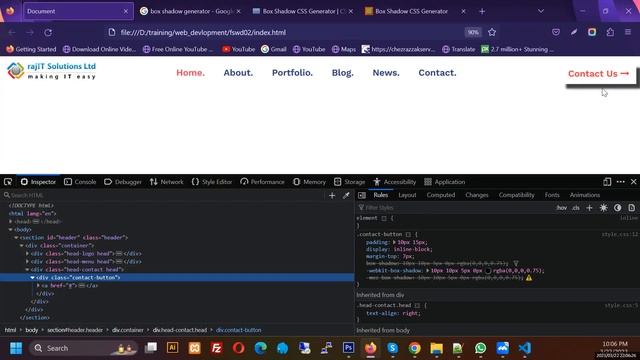Switch to the Network tab
640x360 pixels.
167,182
